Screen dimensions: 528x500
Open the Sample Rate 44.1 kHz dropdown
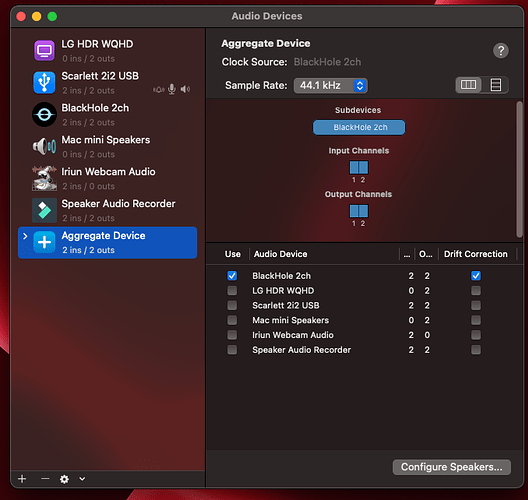coord(331,86)
